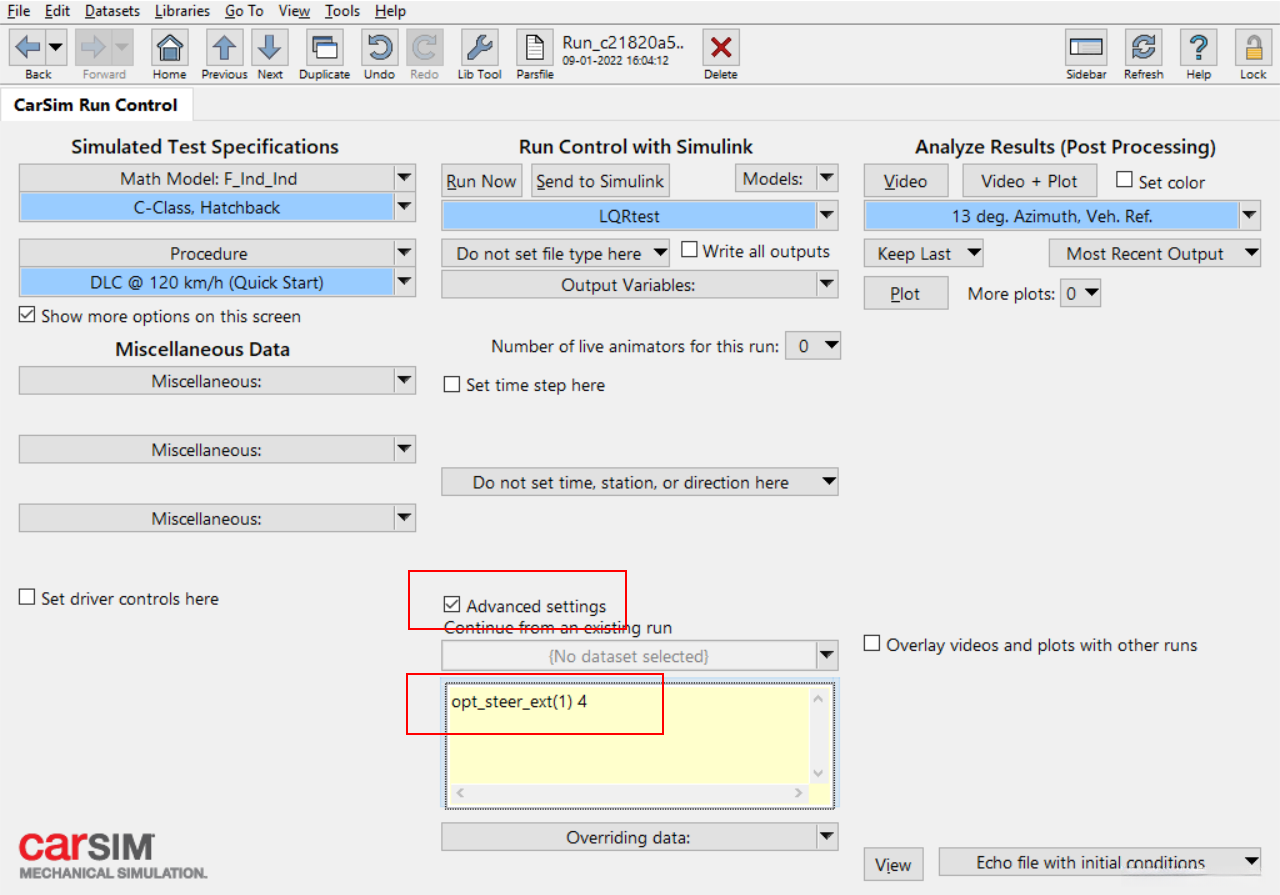Open the LQRtest Simulink model link
This screenshot has height=895, width=1280.
629,215
